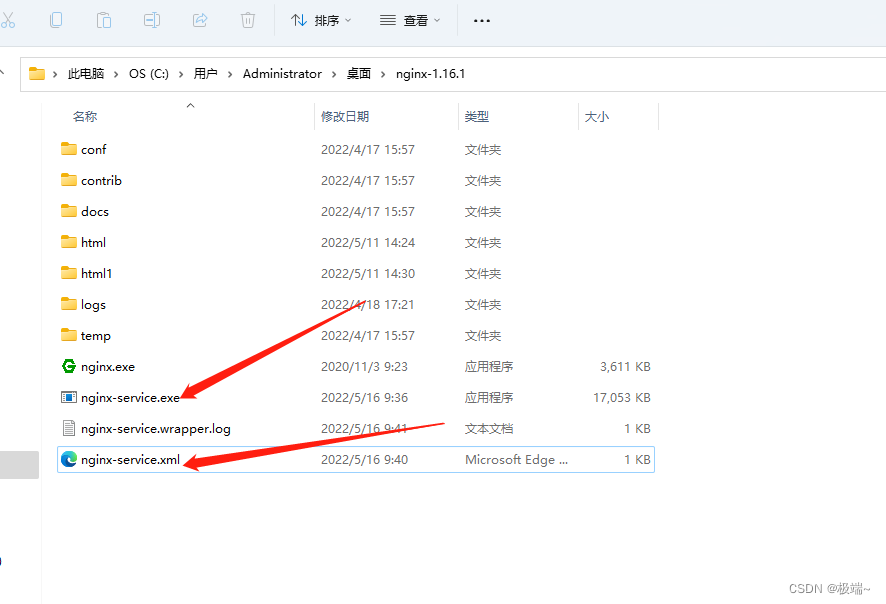Image resolution: width=886 pixels, height=604 pixels.
Task: Click the Rename icon in toolbar
Action: pyautogui.click(x=152, y=20)
